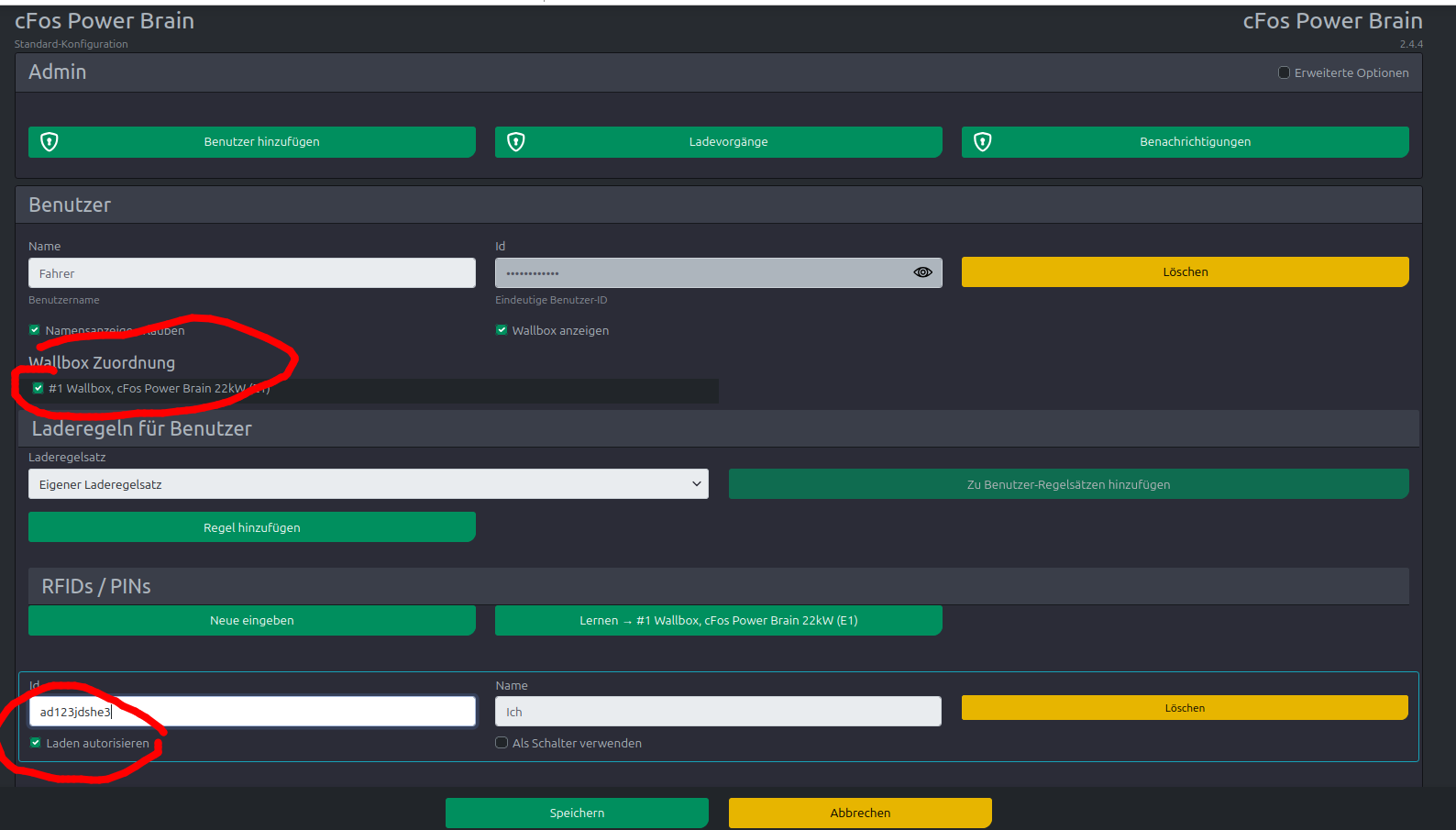The height and width of the screenshot is (830, 1456).
Task: Toggle Laden autorisieren checkbox
Action: coord(35,743)
